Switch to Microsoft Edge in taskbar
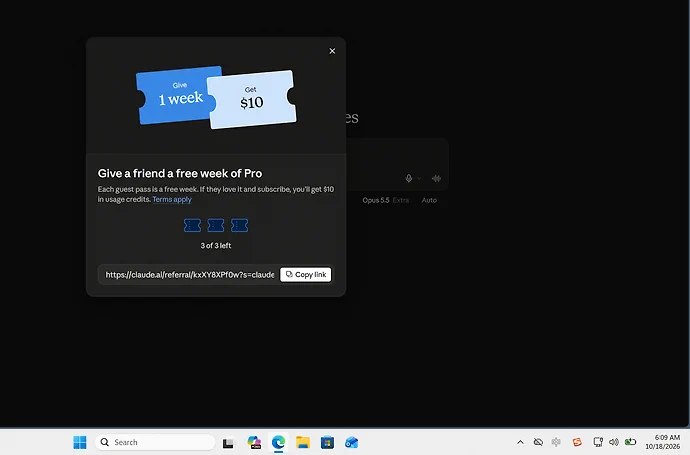 [x=278, y=442]
